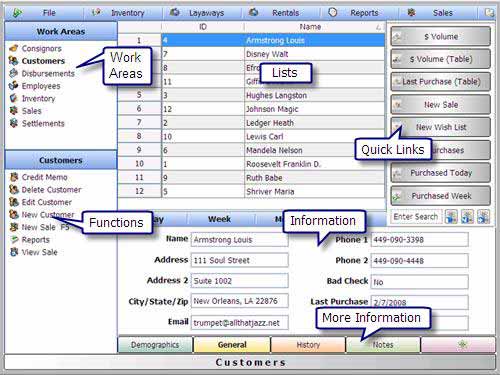Click the Phone 2 field
The width and height of the screenshot is (500, 375).
(x=419, y=261)
